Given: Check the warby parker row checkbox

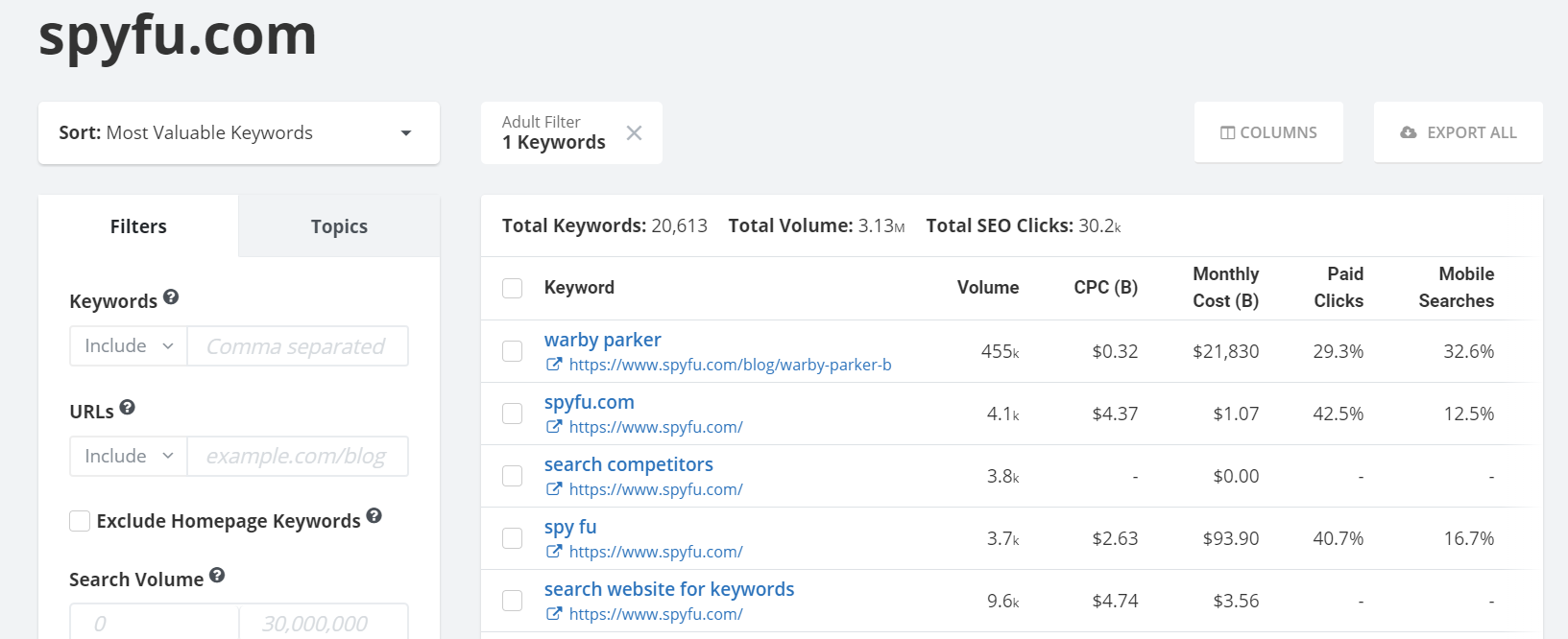Looking at the screenshot, I should coord(513,351).
